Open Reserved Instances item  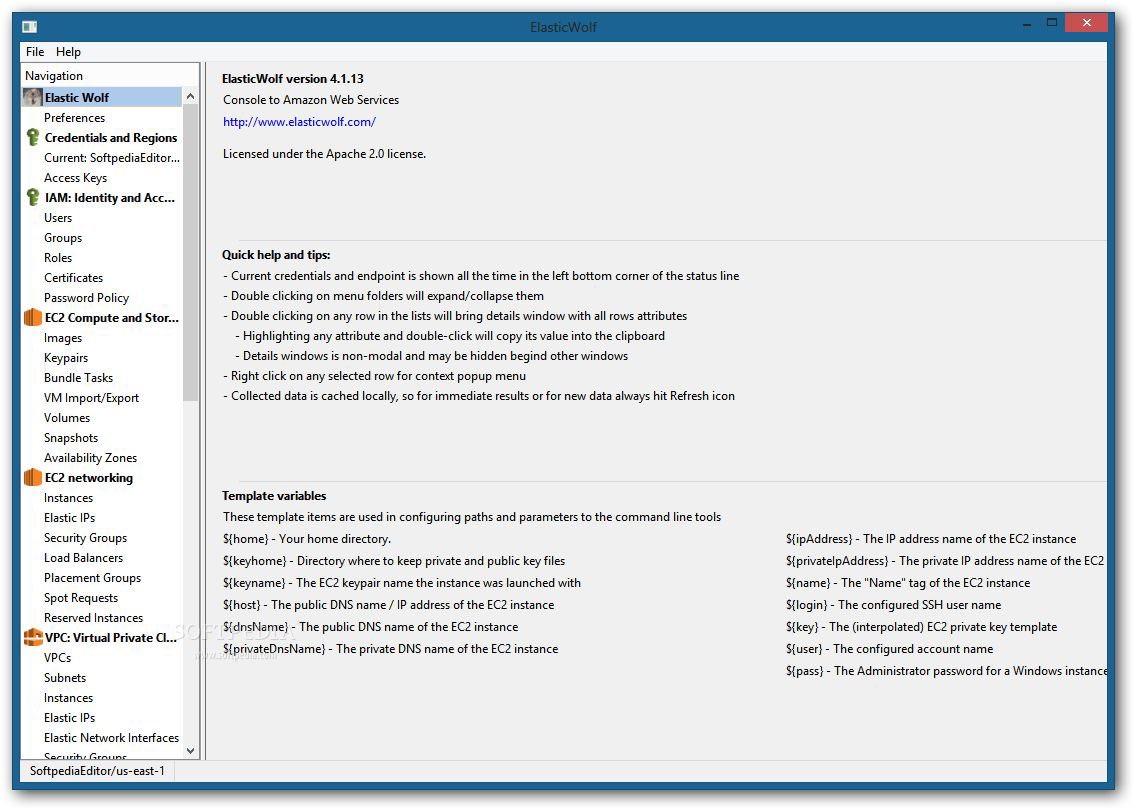click(x=93, y=618)
